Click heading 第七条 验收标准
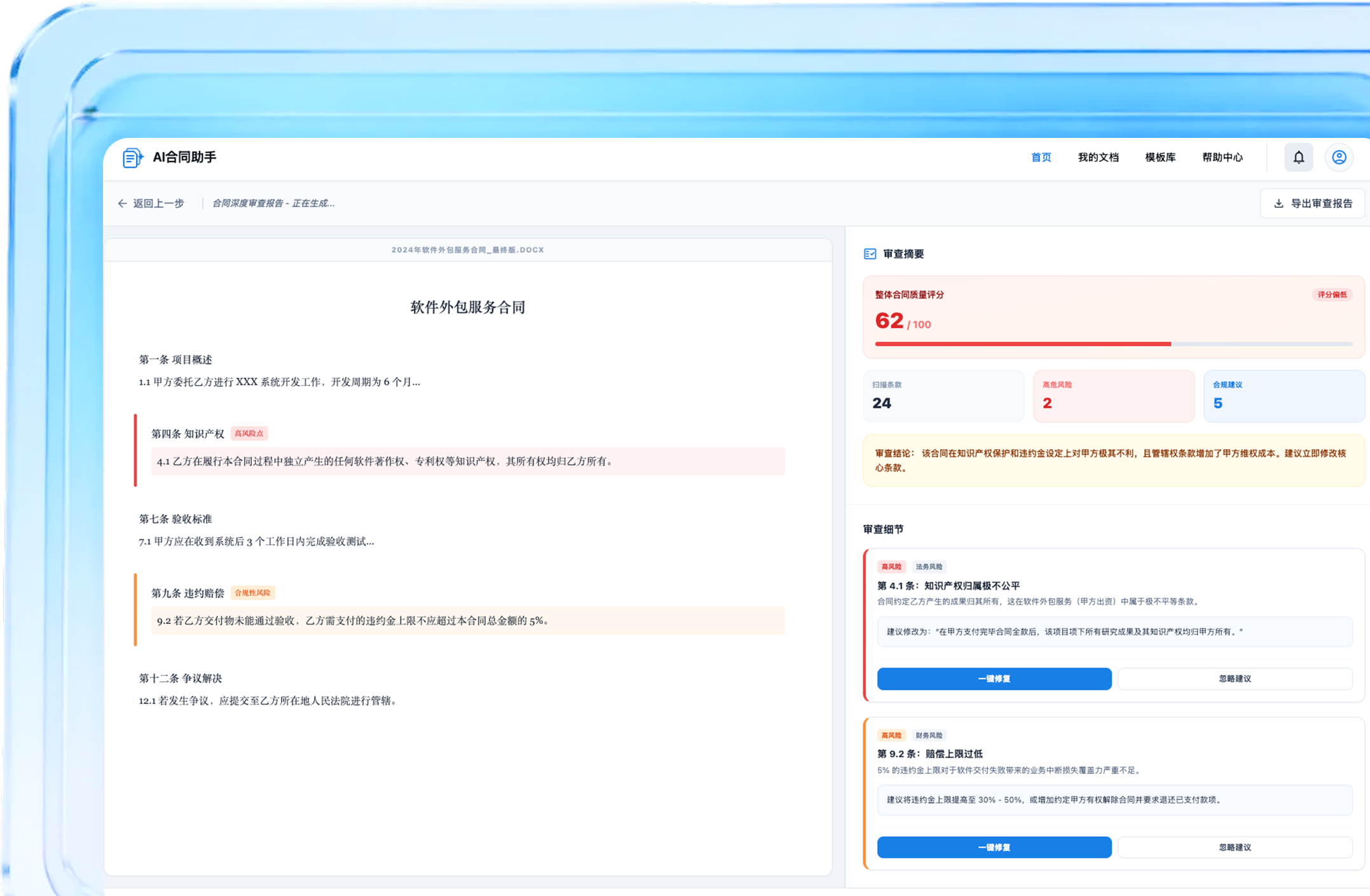The image size is (1370, 896). point(175,519)
